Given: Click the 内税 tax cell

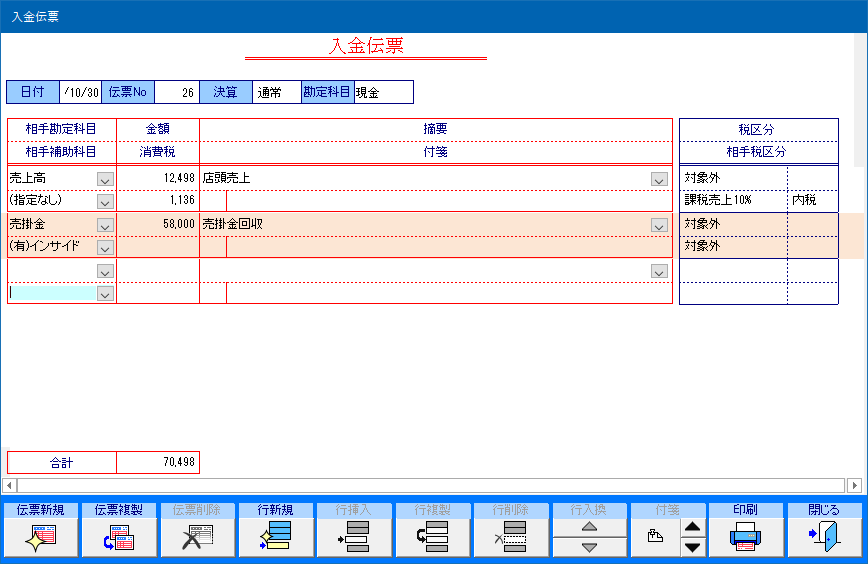Looking at the screenshot, I should [x=813, y=200].
